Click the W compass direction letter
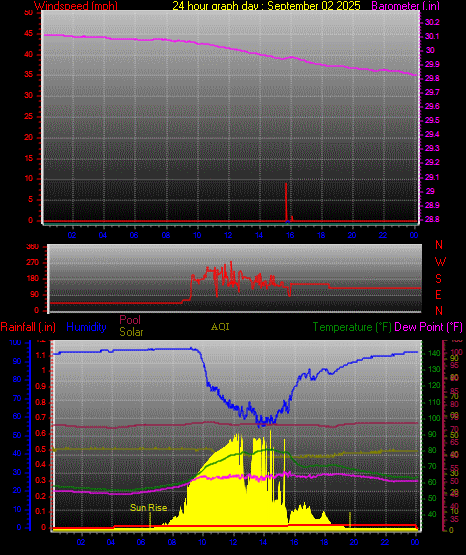The height and width of the screenshot is (555, 466). [440, 262]
